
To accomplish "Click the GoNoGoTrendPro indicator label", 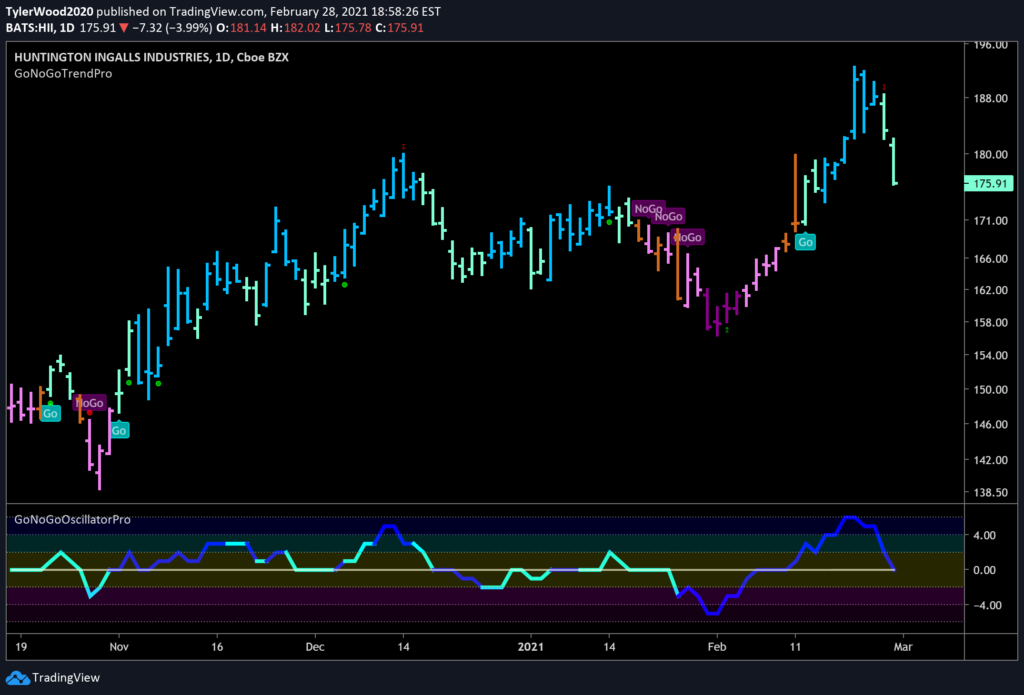I will click(x=63, y=74).
